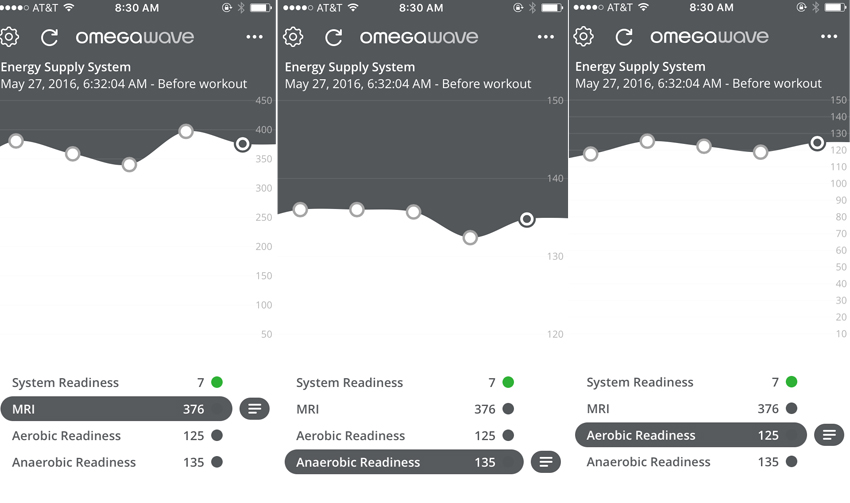Select System Readiness row in middle screen
The image size is (850, 503).
coord(400,383)
